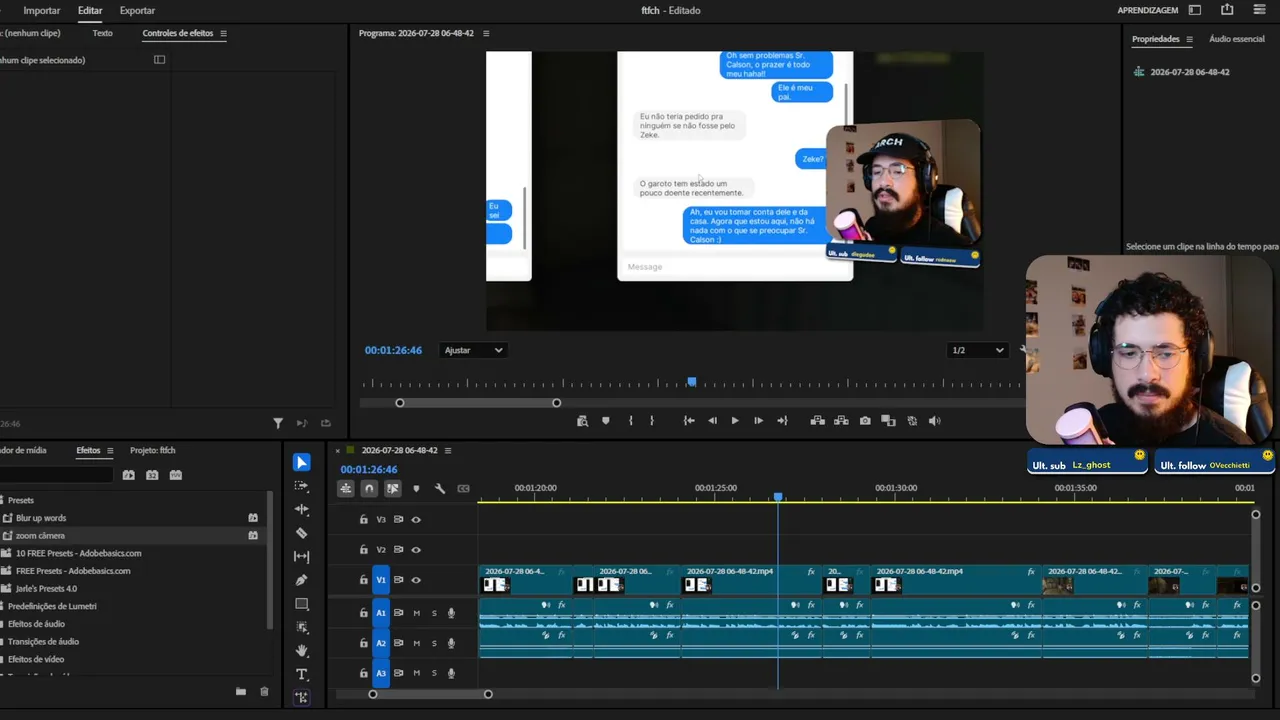Click the Lift button in Program monitor

[x=817, y=421]
